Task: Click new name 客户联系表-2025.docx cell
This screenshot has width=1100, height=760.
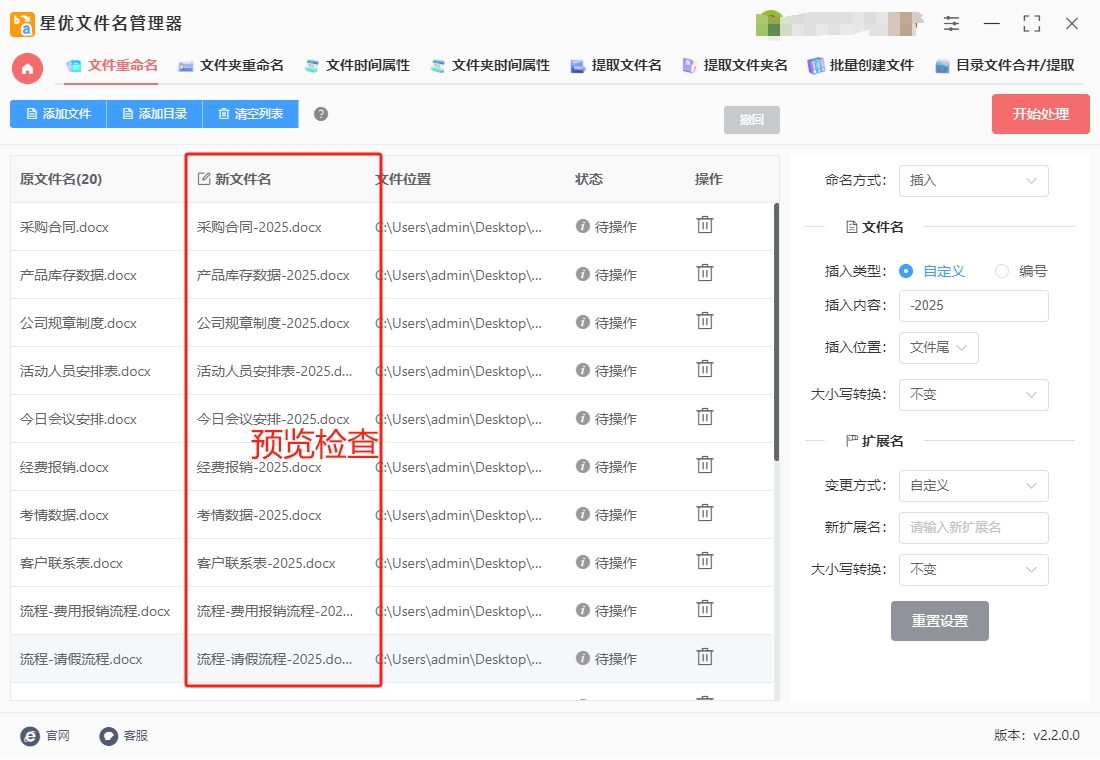Action: coord(266,564)
